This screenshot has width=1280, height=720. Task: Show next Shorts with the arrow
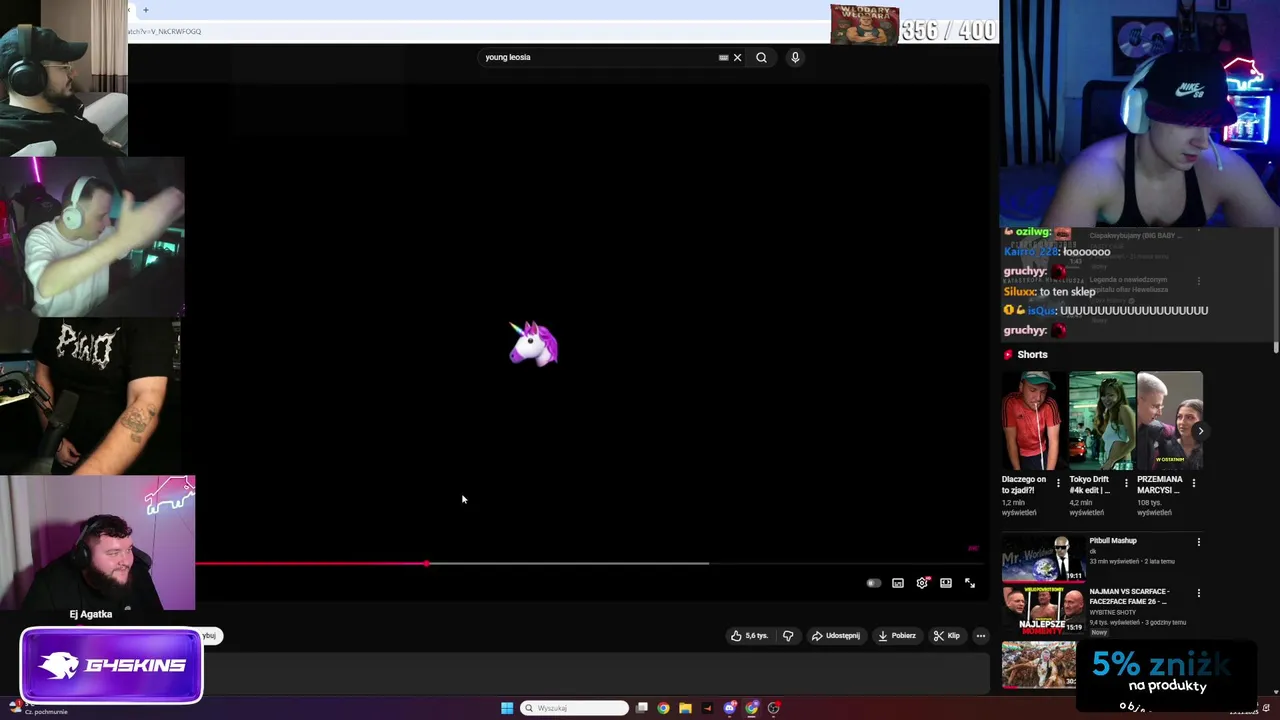1200,431
